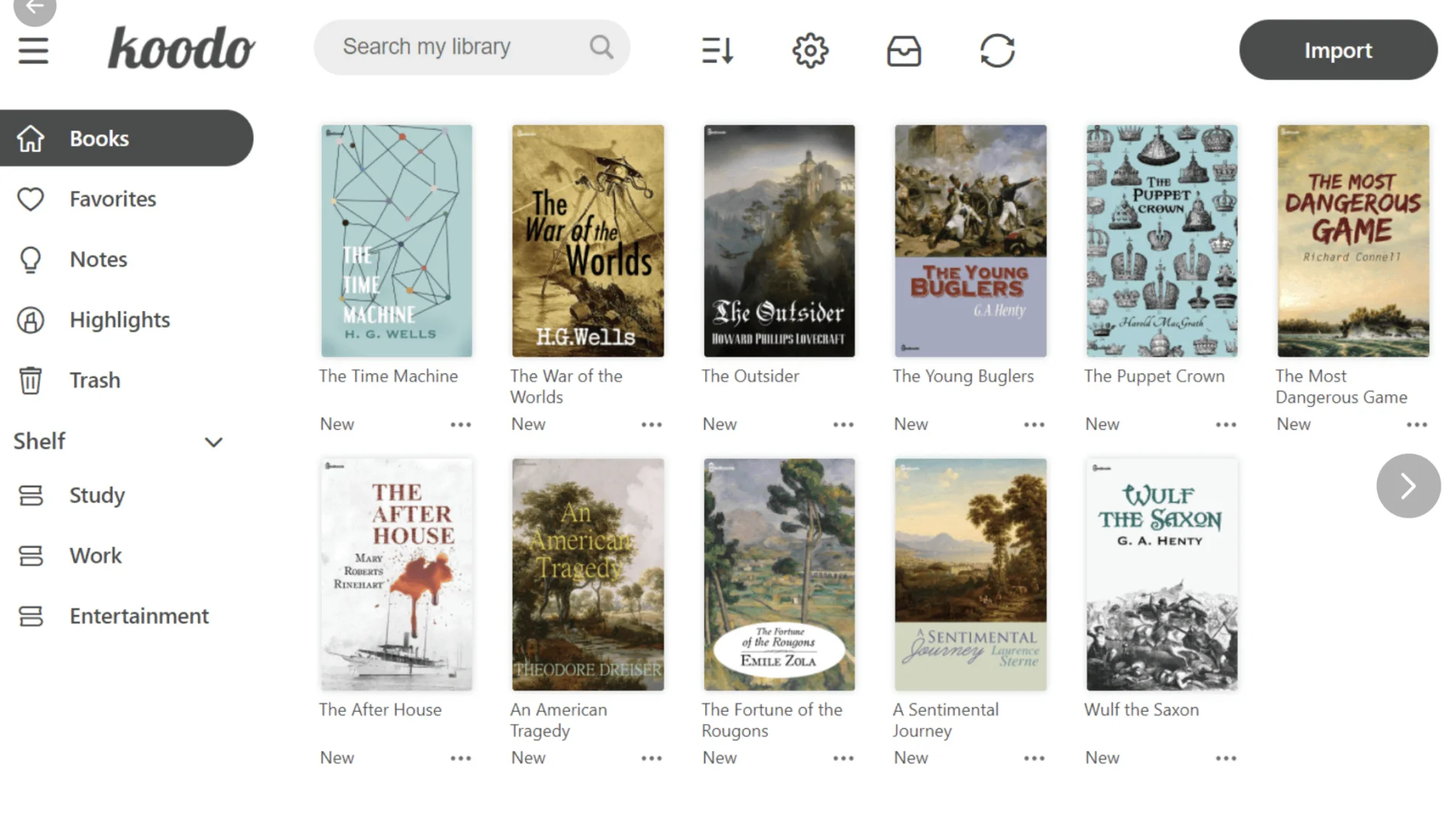Click 'New' status under The Time Machine
This screenshot has width=1456, height=825.
[x=337, y=425]
